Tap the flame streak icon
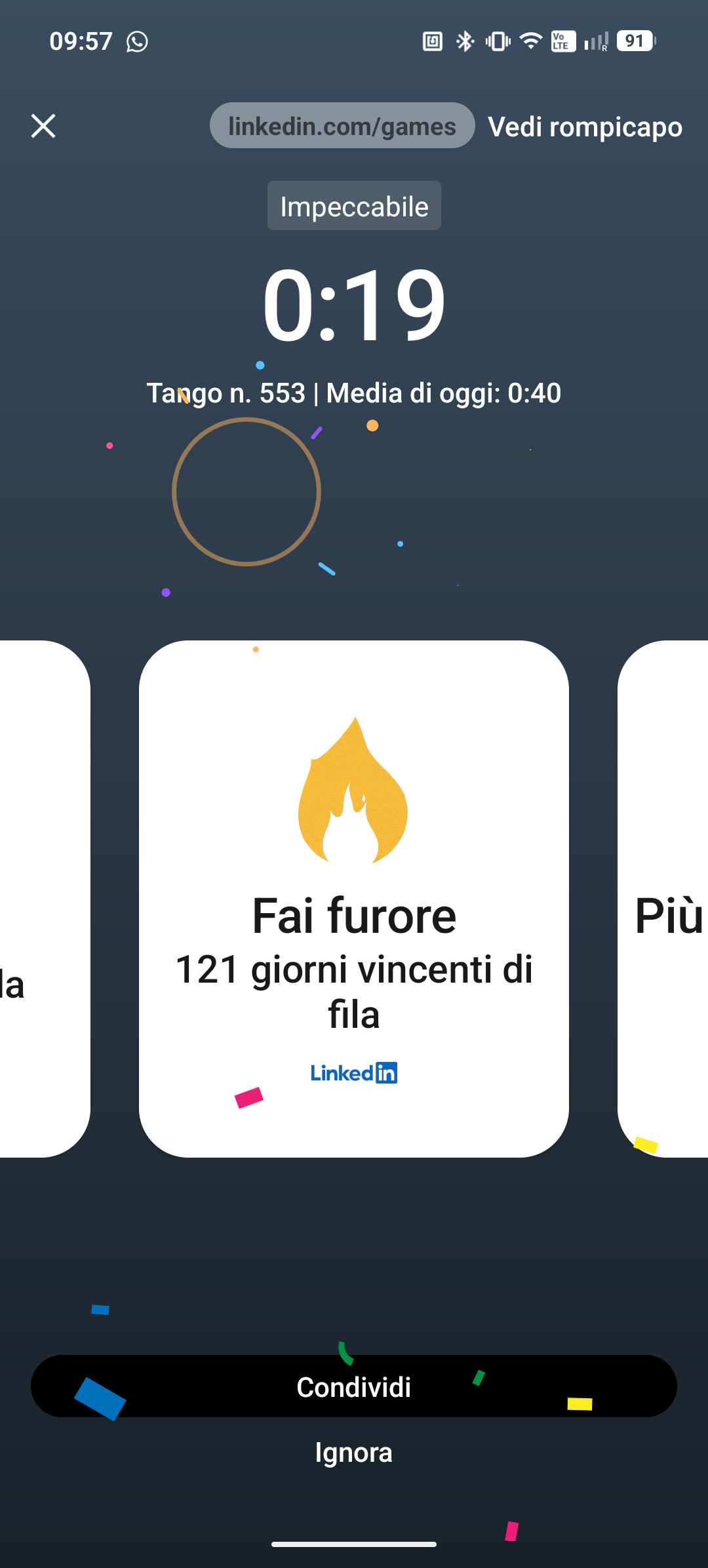This screenshot has height=1568, width=708. click(353, 791)
